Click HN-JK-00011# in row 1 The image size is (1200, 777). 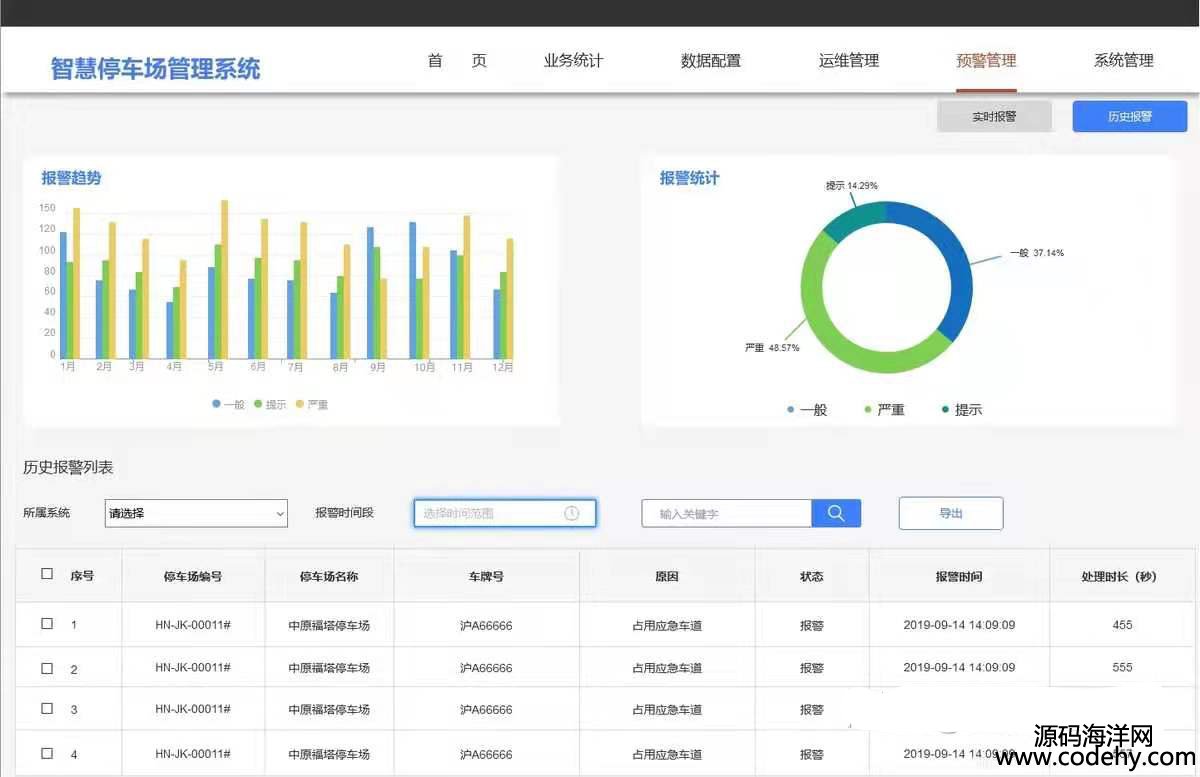point(193,625)
